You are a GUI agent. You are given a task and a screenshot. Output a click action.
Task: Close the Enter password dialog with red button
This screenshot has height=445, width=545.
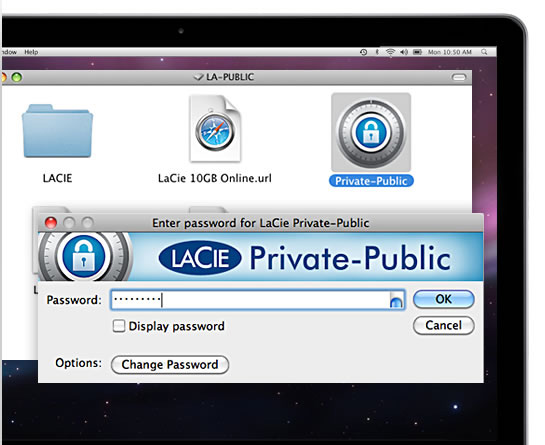pos(51,222)
